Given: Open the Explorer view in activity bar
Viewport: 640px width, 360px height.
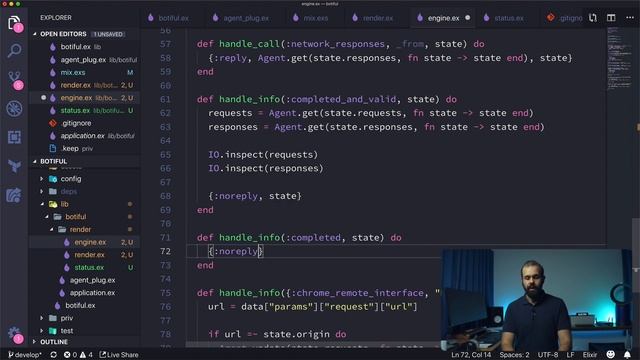Looking at the screenshot, I should (x=14, y=23).
